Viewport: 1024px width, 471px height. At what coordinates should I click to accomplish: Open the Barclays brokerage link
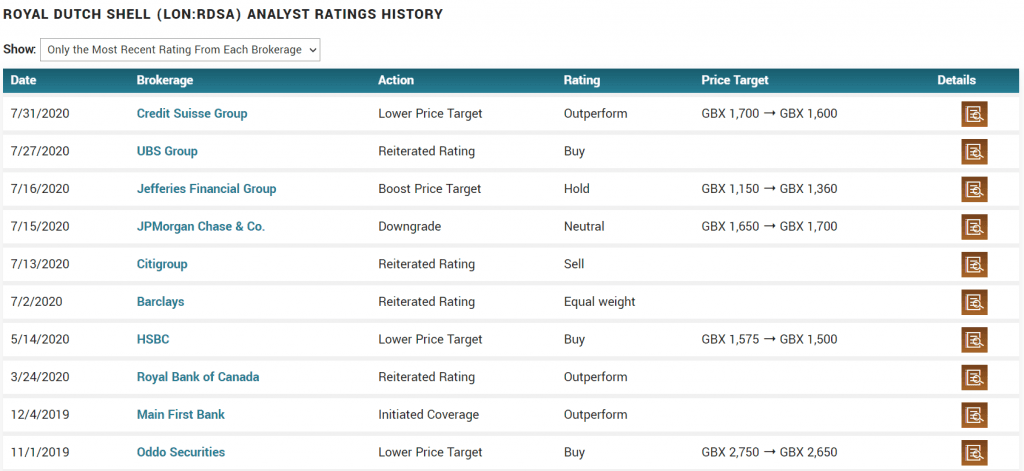point(161,302)
